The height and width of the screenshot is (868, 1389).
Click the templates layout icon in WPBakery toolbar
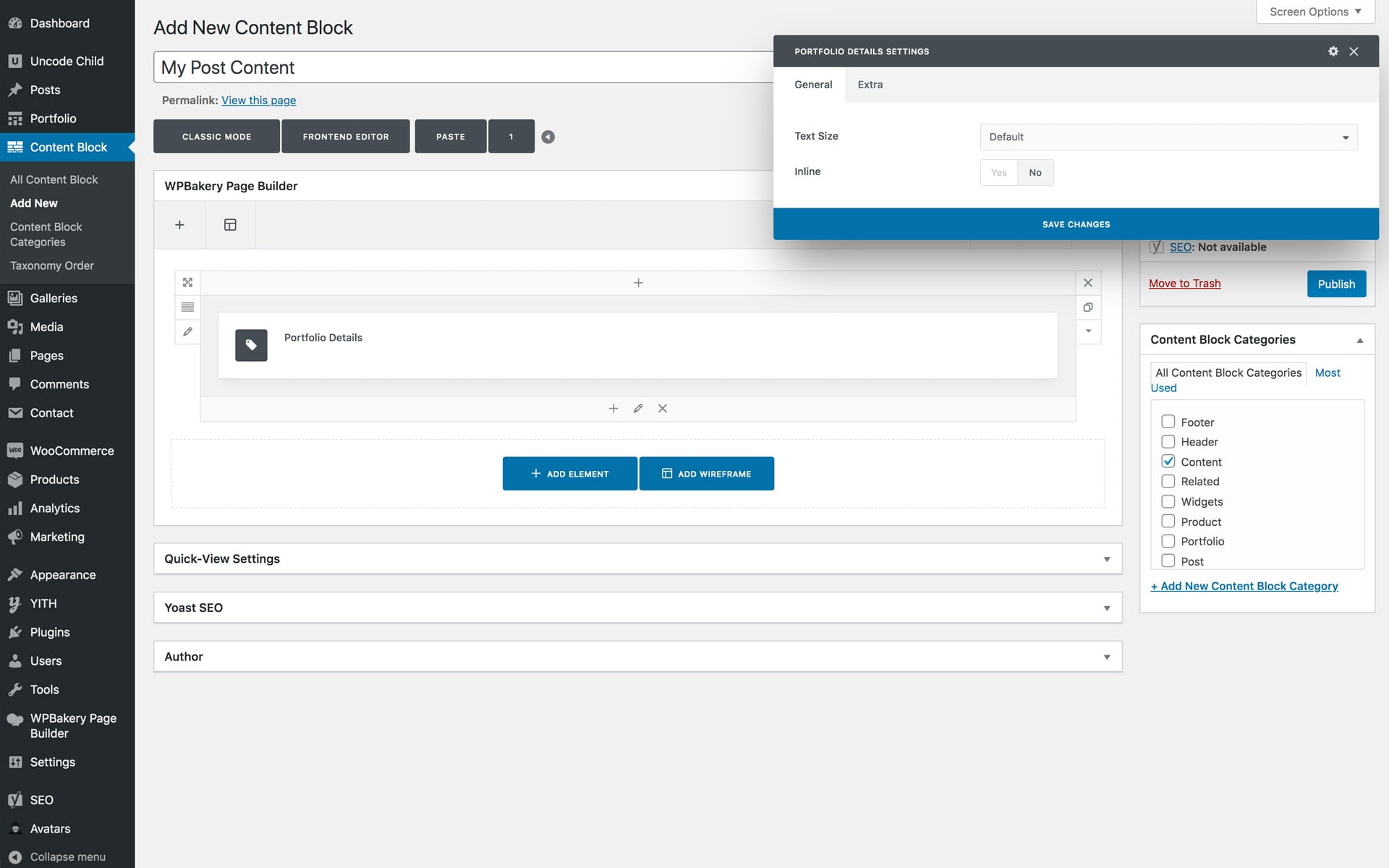230,225
